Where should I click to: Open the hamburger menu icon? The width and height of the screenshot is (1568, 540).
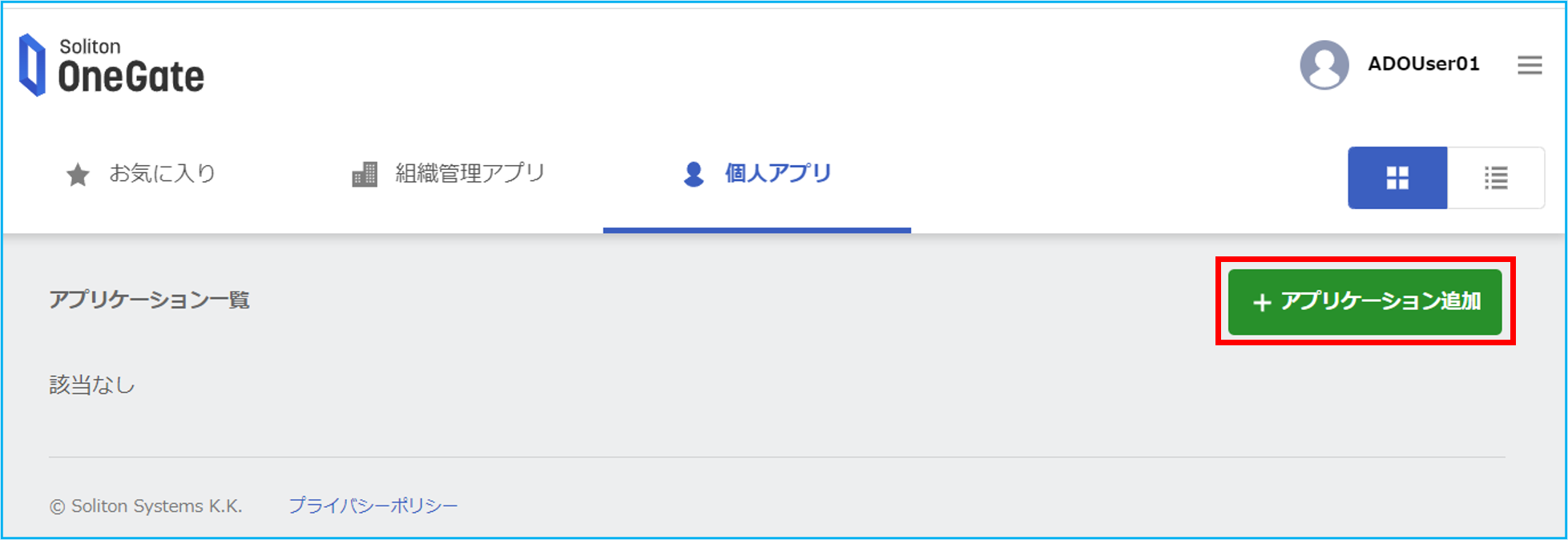coord(1530,65)
